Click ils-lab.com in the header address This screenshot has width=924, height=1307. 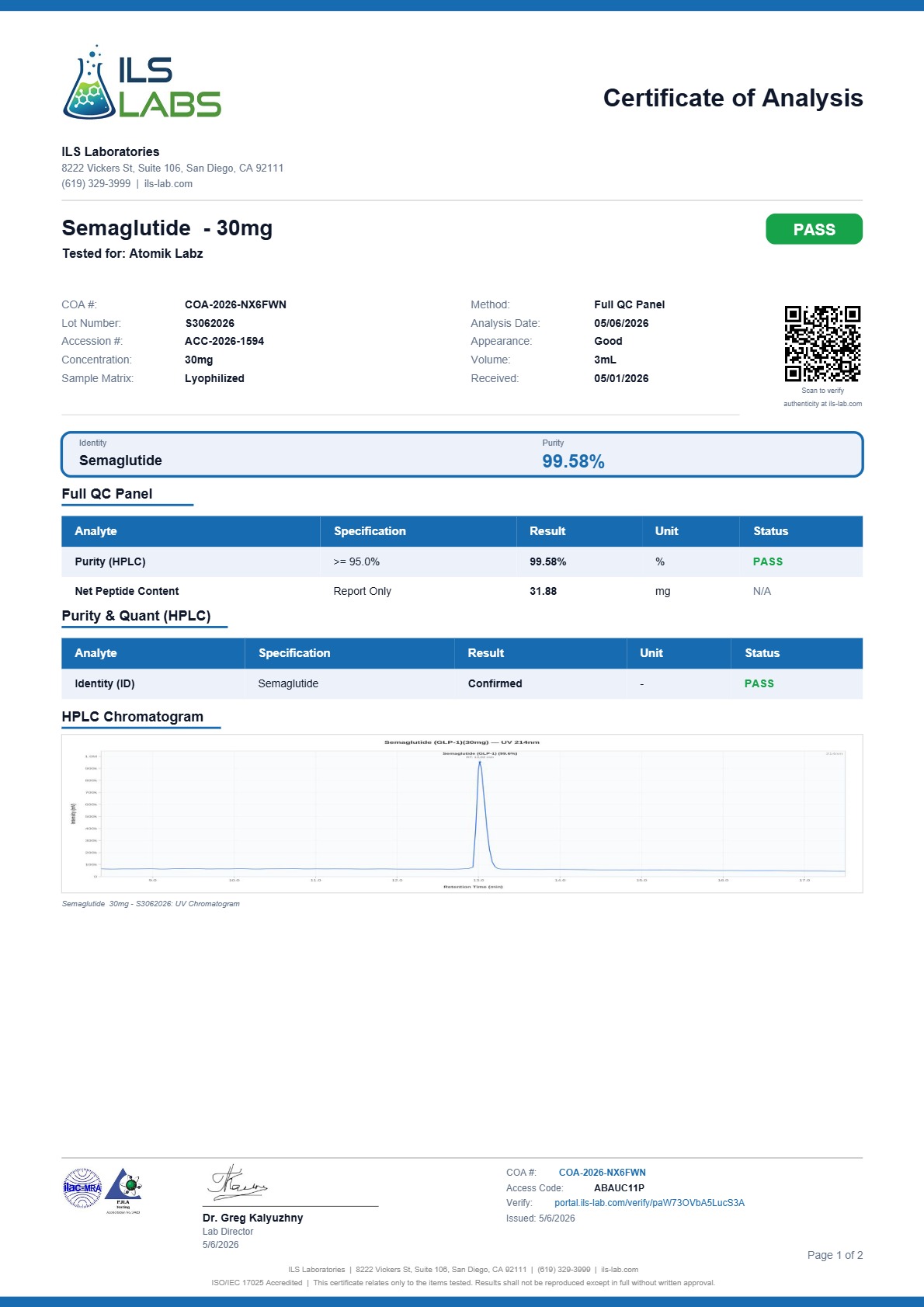pyautogui.click(x=168, y=184)
